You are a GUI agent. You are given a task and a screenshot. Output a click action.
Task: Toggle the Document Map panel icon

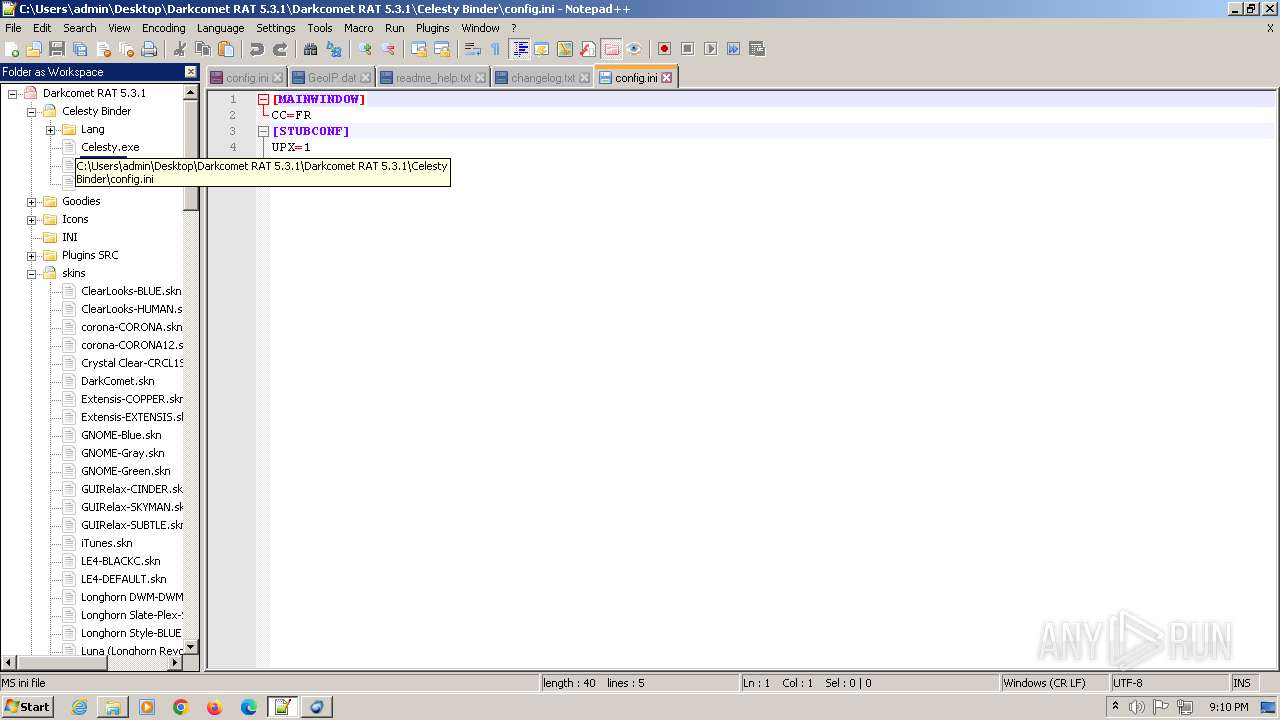(565, 49)
